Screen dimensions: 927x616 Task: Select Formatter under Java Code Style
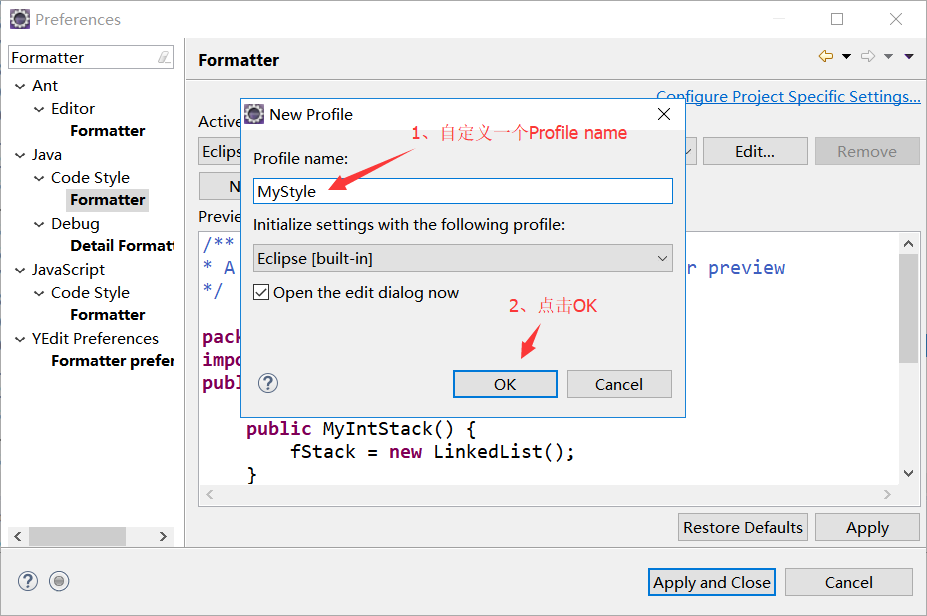(x=108, y=200)
